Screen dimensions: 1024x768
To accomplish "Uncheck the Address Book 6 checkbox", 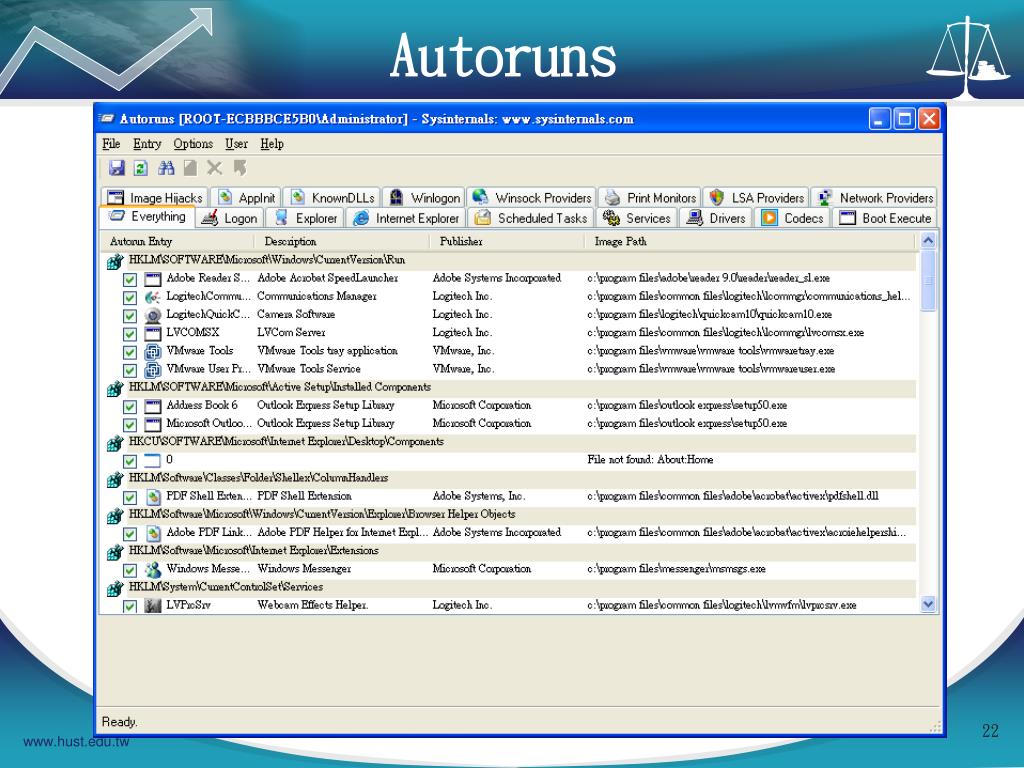I will [x=130, y=407].
